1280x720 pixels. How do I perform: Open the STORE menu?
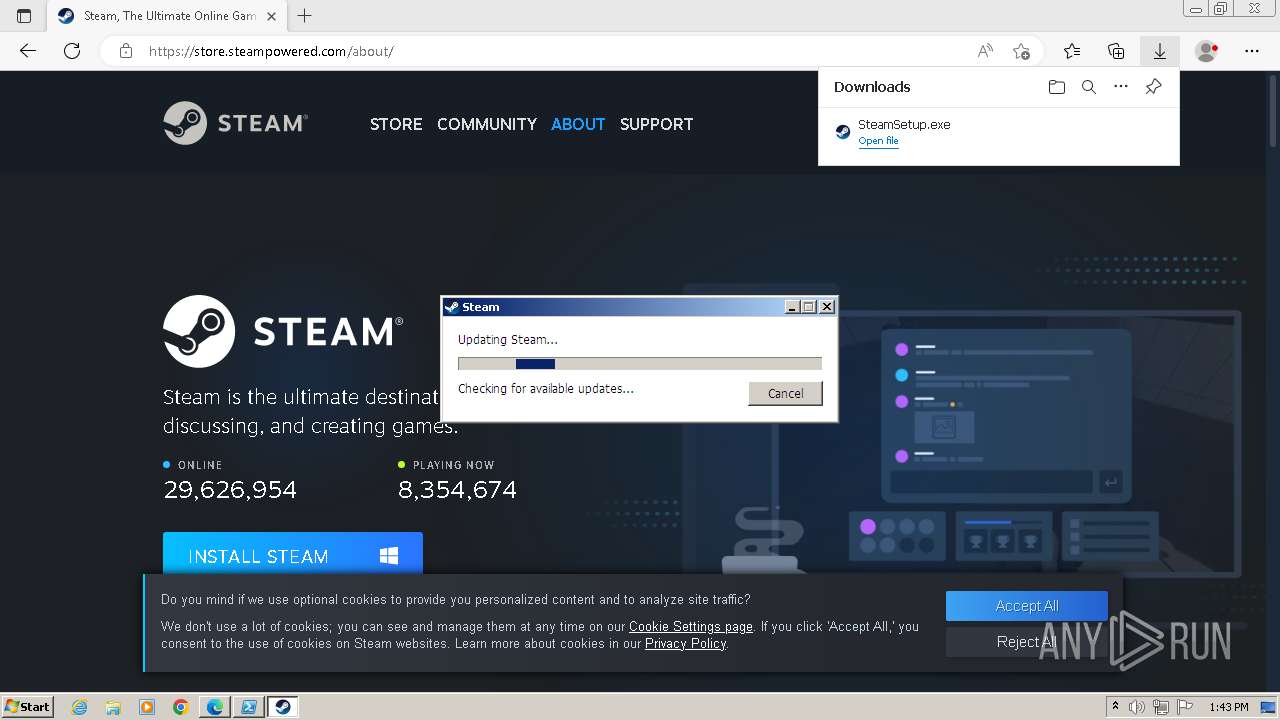pos(396,124)
